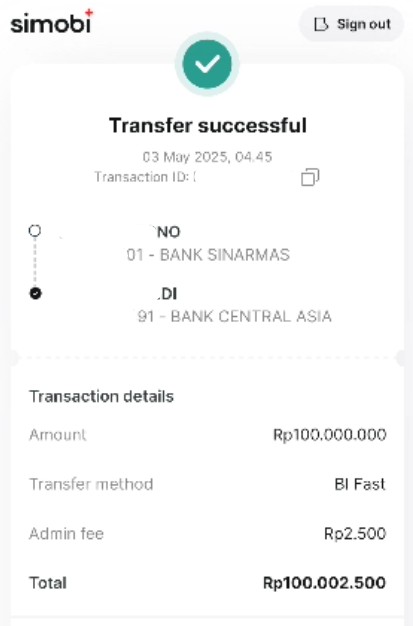Click the amount value Rp100.000.000
Image resolution: width=413 pixels, height=626 pixels.
point(330,434)
